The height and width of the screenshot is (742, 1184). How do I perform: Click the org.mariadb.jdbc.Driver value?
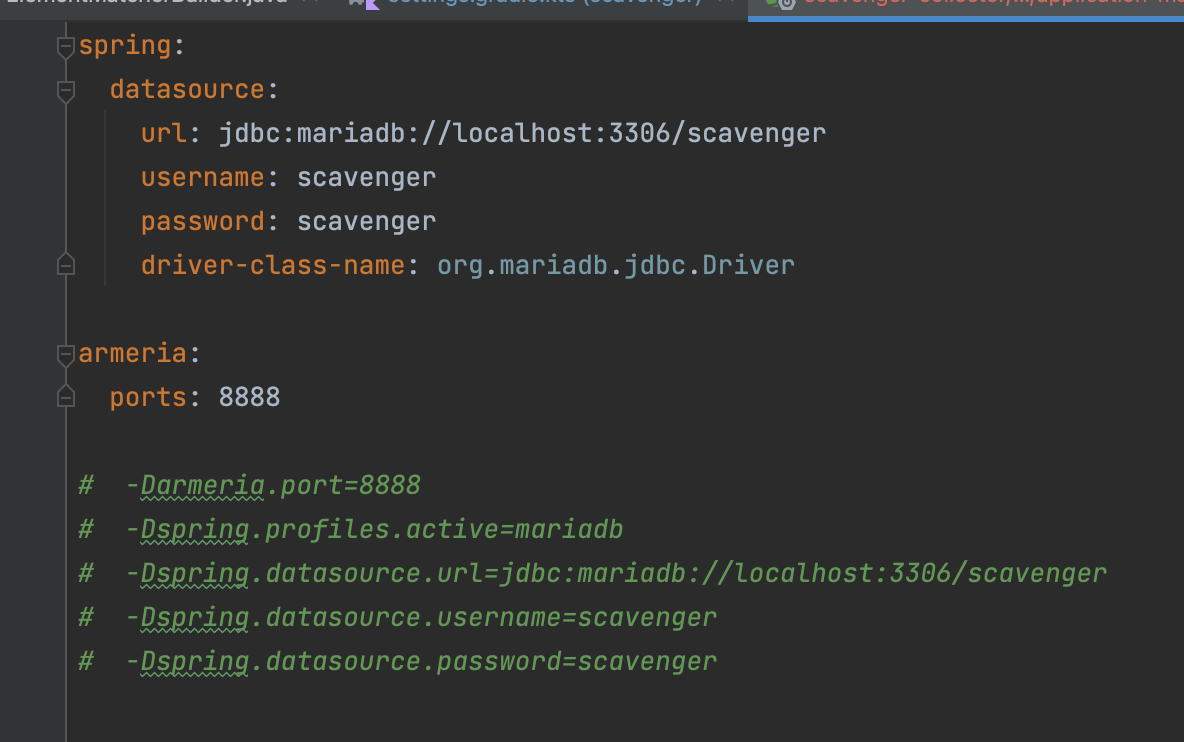coord(616,266)
